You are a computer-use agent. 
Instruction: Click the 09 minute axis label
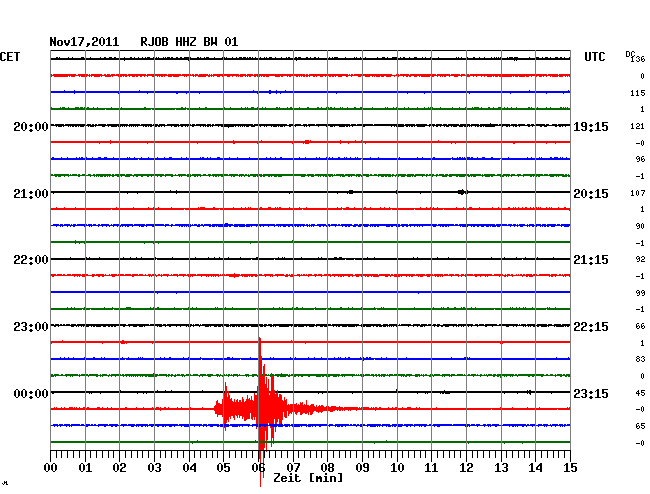(x=362, y=468)
